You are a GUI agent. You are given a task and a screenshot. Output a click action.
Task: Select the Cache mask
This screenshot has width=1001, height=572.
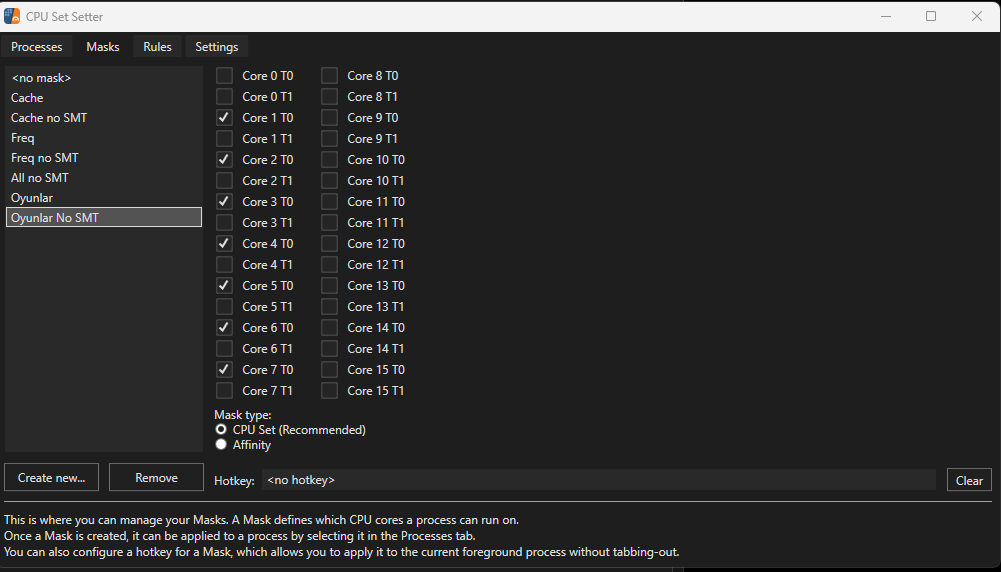pyautogui.click(x=103, y=98)
